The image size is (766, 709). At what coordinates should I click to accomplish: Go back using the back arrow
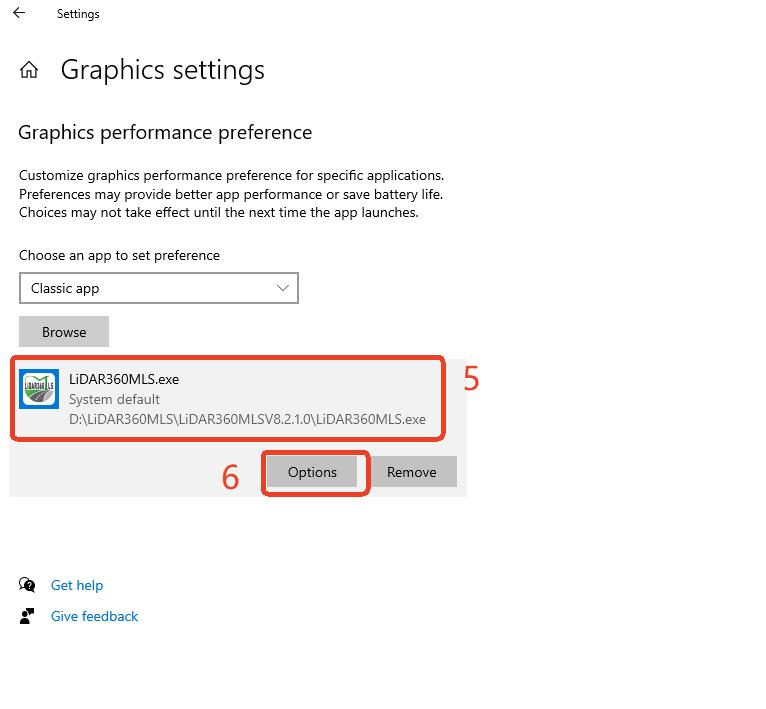[19, 13]
